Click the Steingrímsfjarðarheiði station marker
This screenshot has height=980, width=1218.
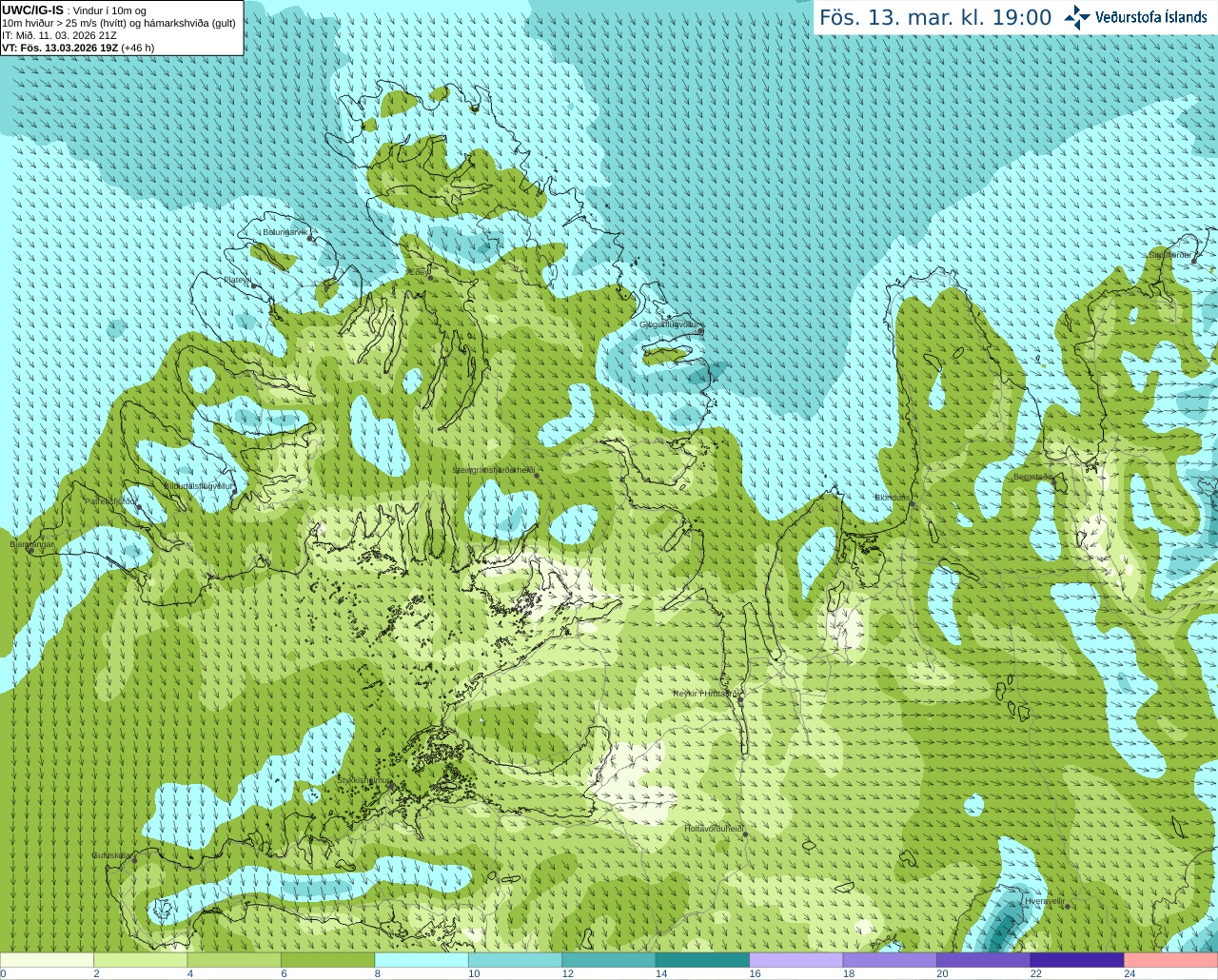coord(537,476)
